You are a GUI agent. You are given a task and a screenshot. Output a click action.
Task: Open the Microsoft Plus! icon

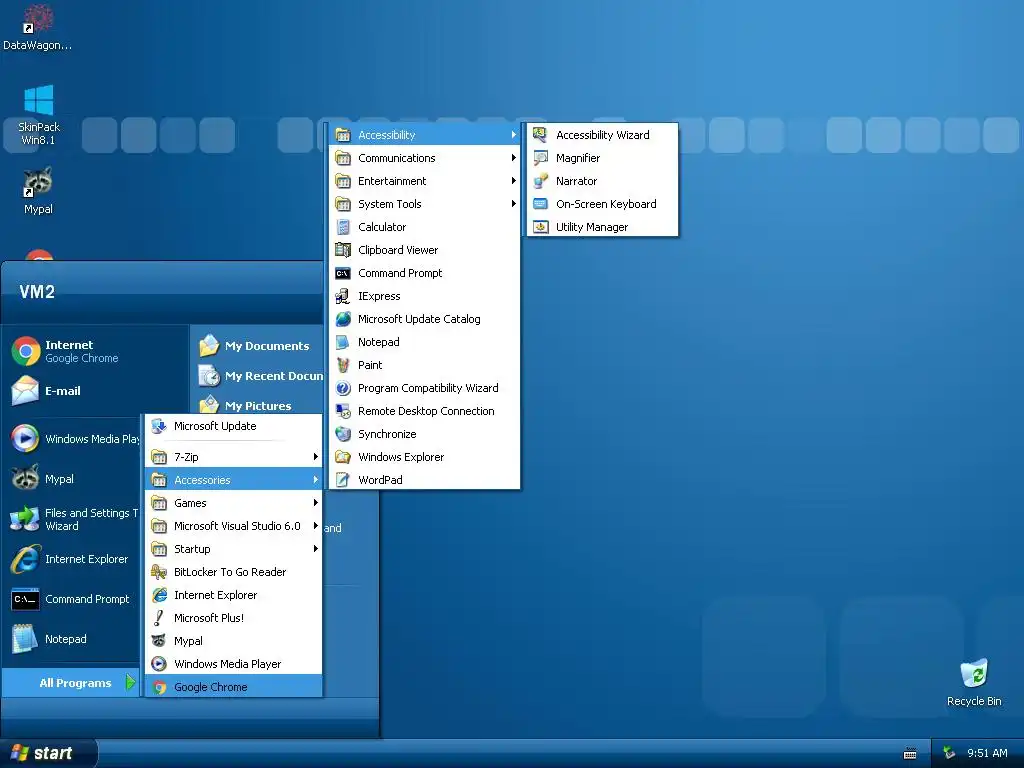tap(159, 618)
